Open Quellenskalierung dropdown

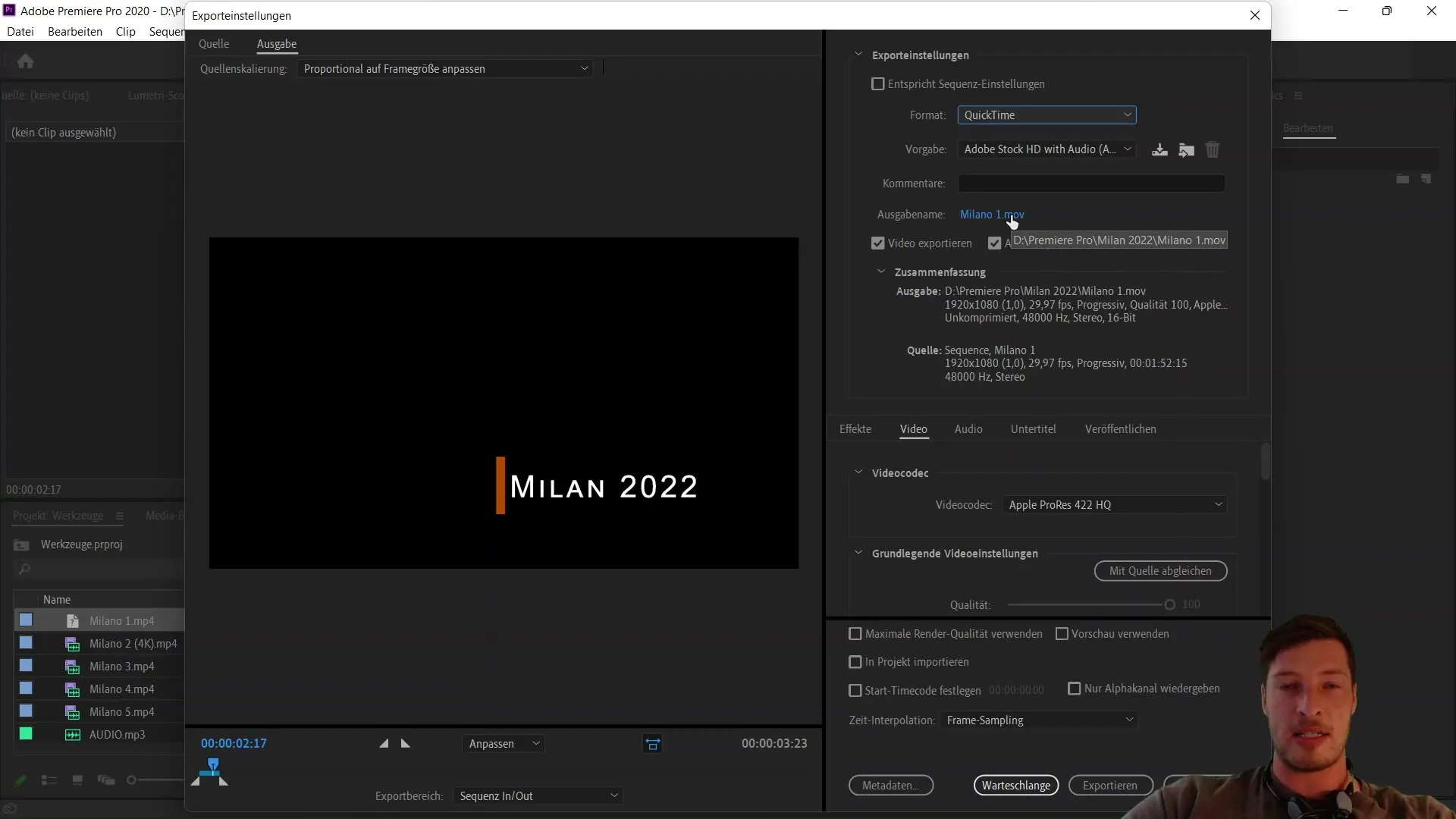[x=445, y=69]
